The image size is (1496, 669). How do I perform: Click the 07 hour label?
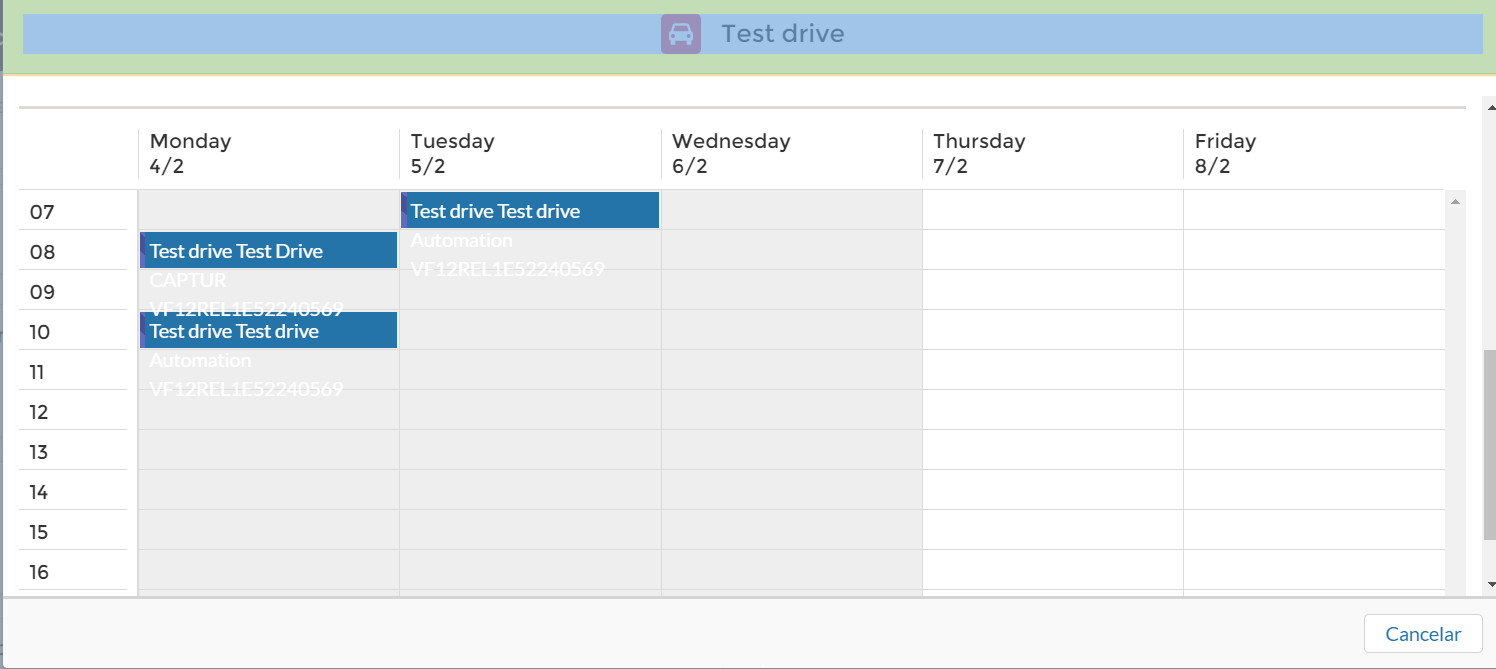tap(42, 212)
